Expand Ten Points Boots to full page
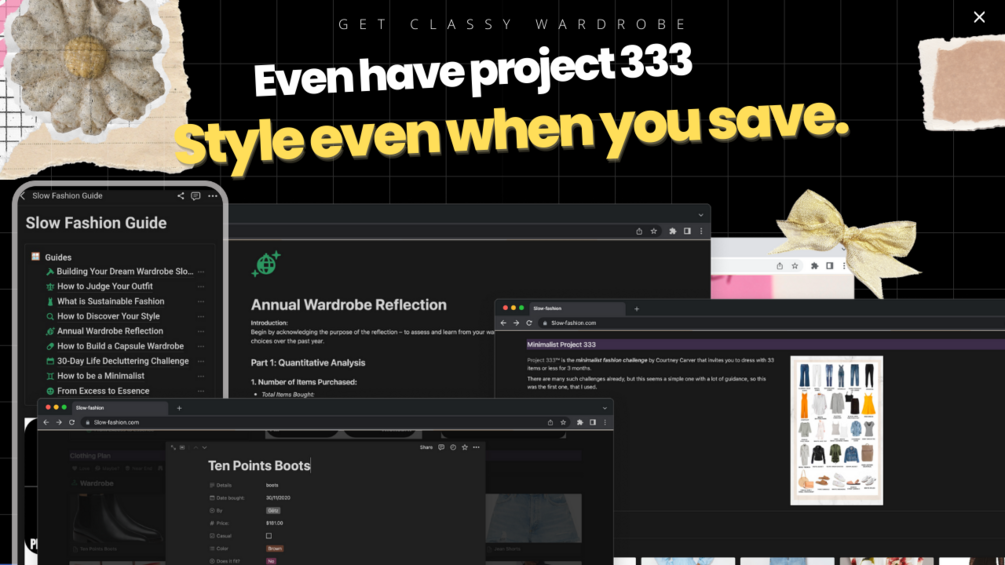Image resolution: width=1005 pixels, height=565 pixels. click(x=173, y=447)
